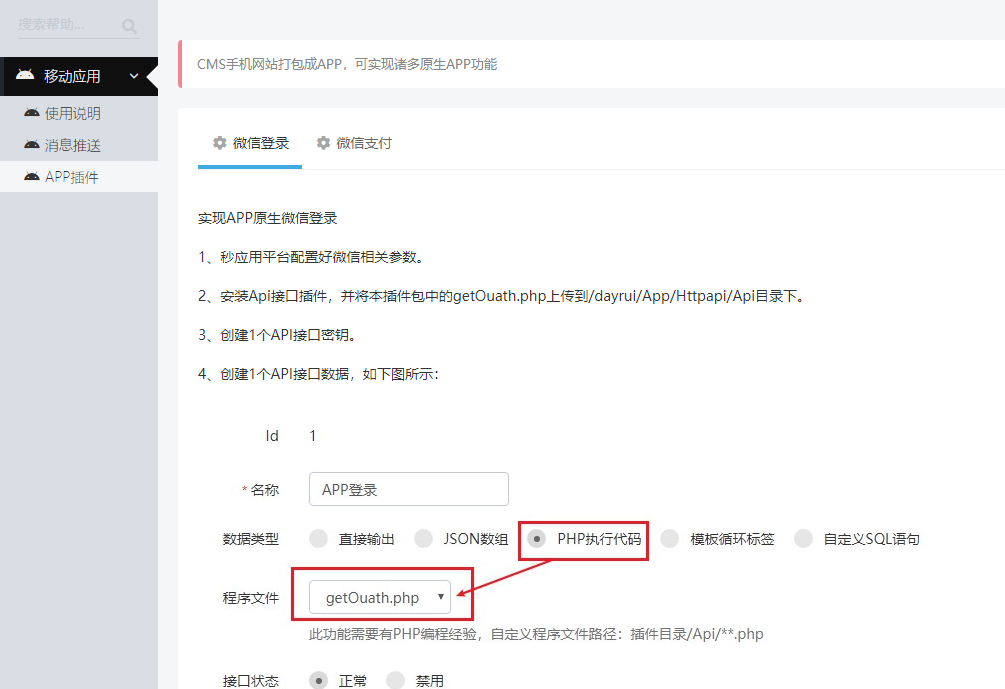The height and width of the screenshot is (689, 1005).
Task: Select the PHP执行代码 radio button
Action: (x=536, y=538)
